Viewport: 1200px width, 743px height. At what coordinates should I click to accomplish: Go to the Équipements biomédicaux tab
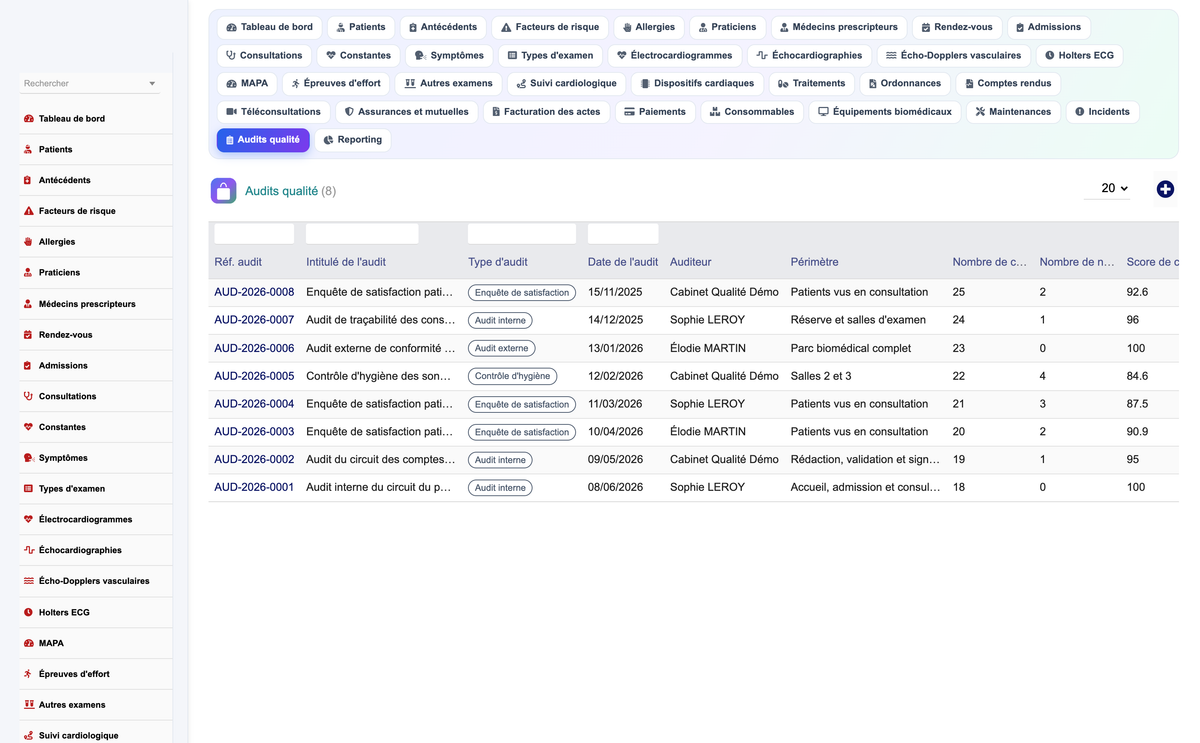pos(884,112)
